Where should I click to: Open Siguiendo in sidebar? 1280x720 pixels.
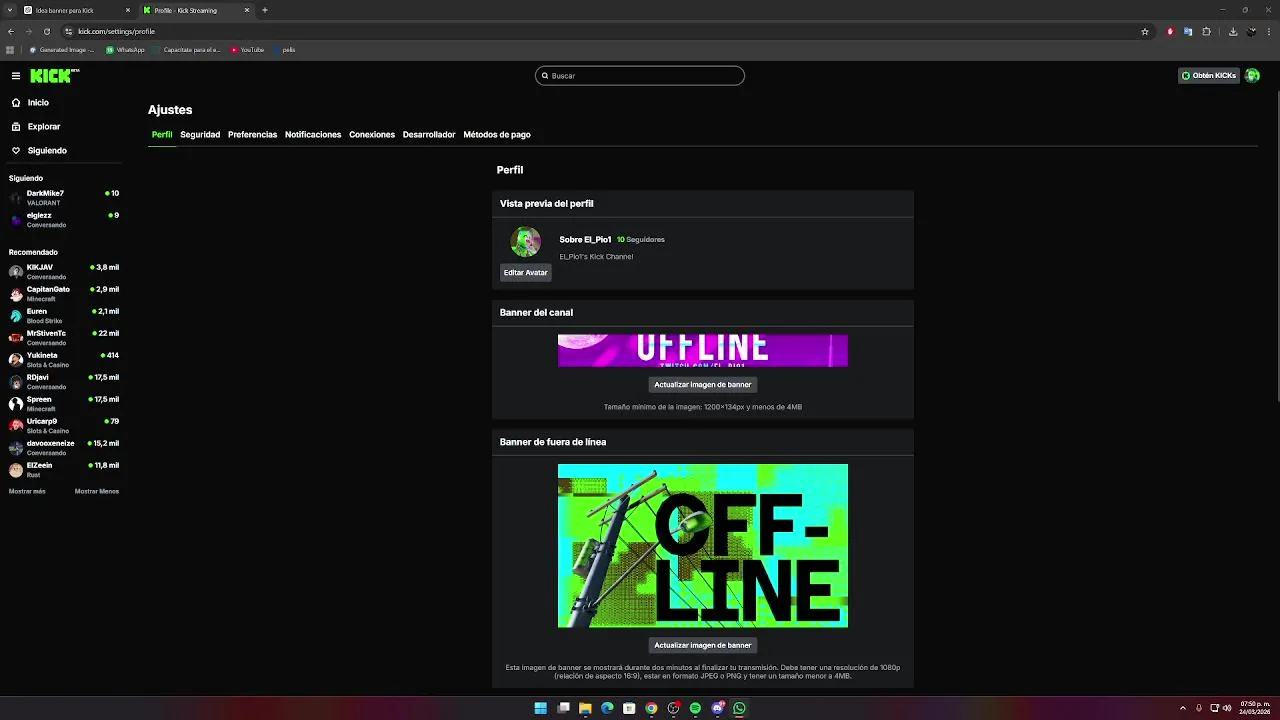point(47,151)
